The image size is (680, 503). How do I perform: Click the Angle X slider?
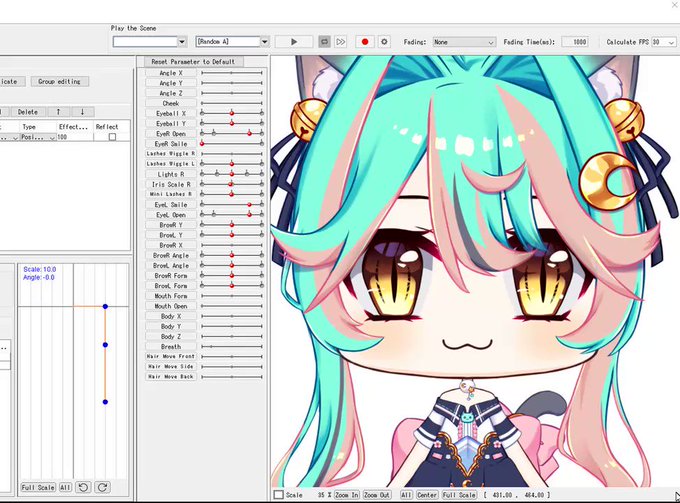pyautogui.click(x=232, y=73)
